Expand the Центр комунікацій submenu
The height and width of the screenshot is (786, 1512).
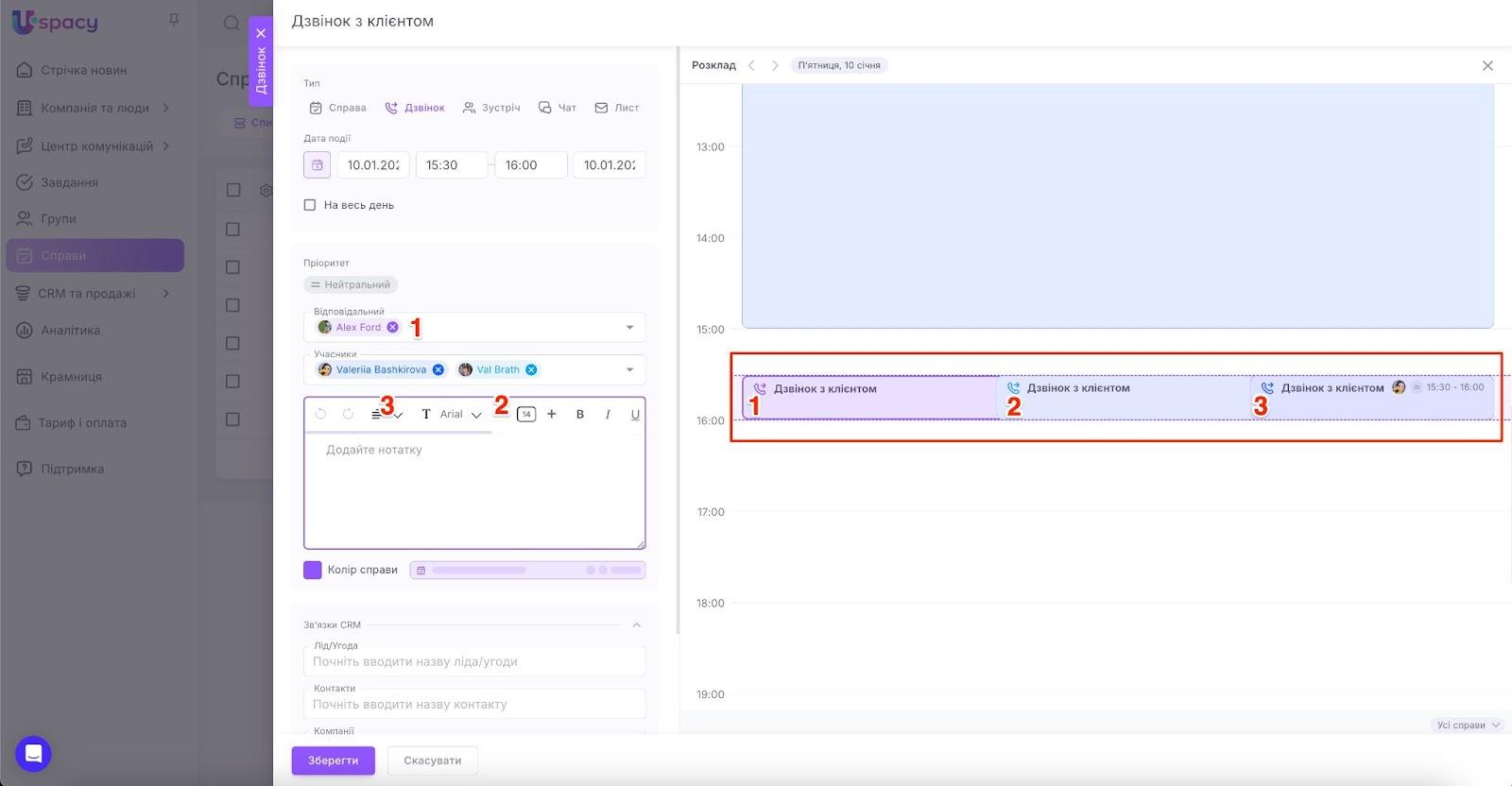click(166, 145)
